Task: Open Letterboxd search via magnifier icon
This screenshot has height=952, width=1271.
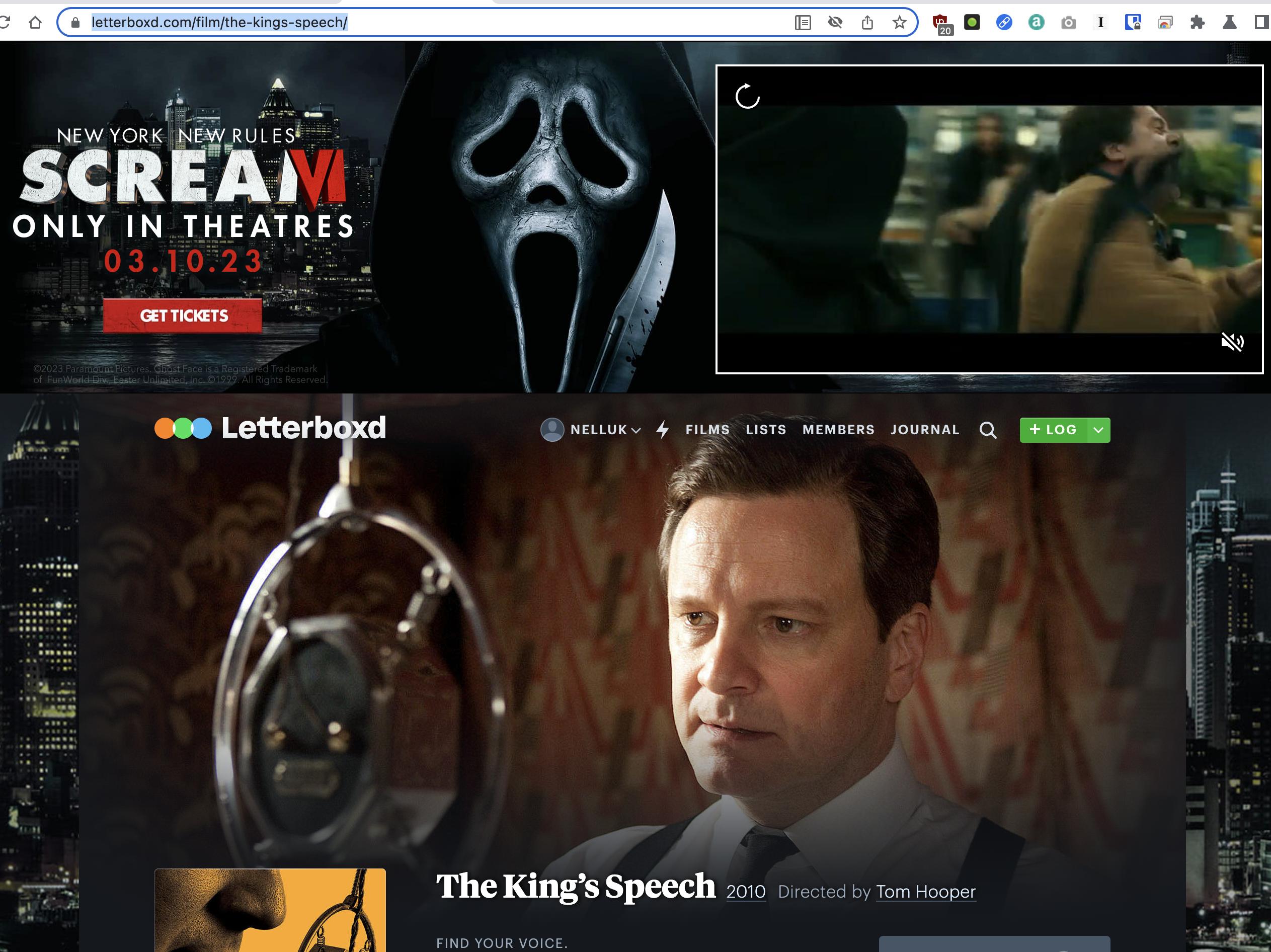Action: (988, 430)
